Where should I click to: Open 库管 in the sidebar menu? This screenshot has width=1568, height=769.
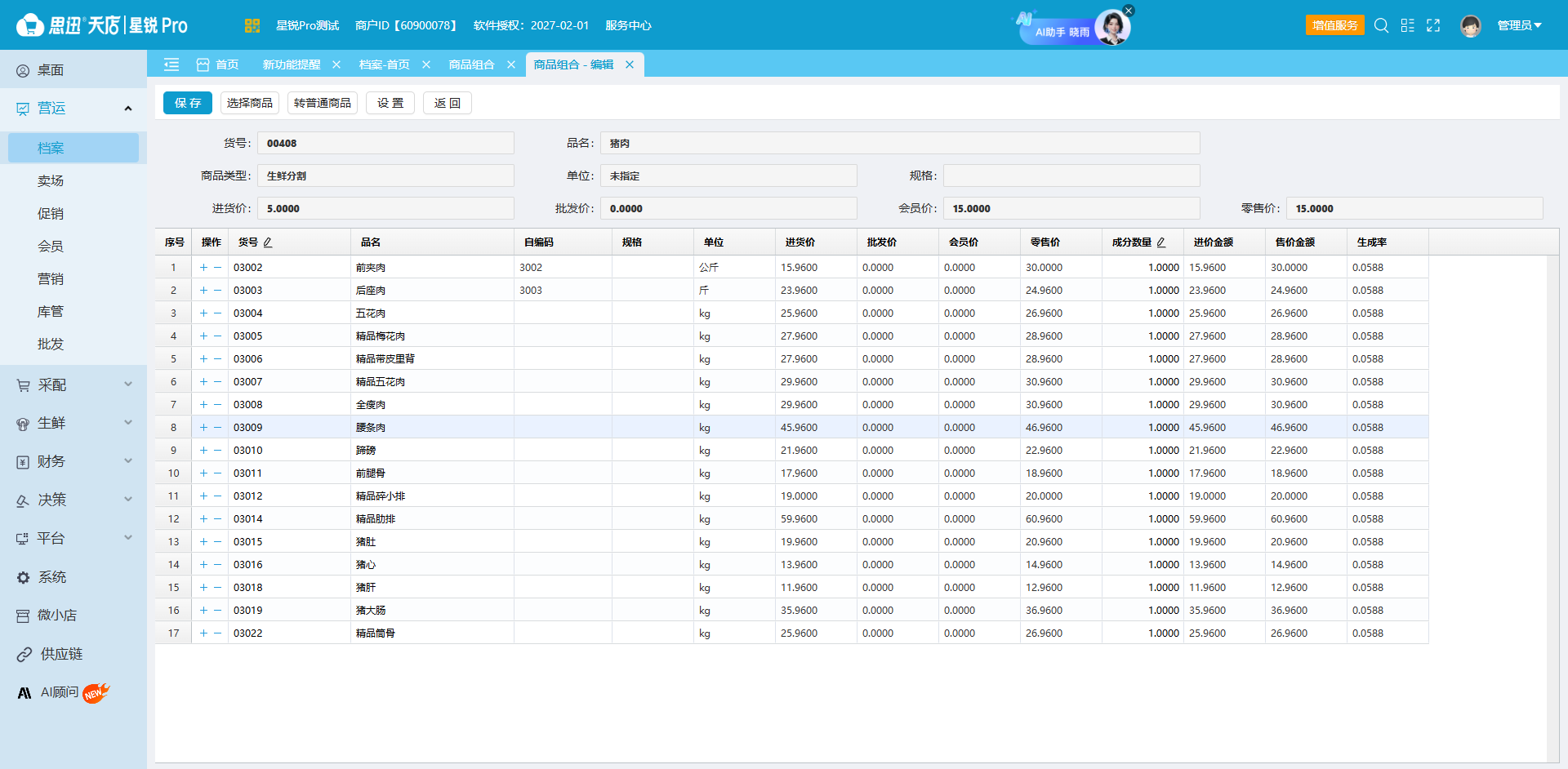51,311
